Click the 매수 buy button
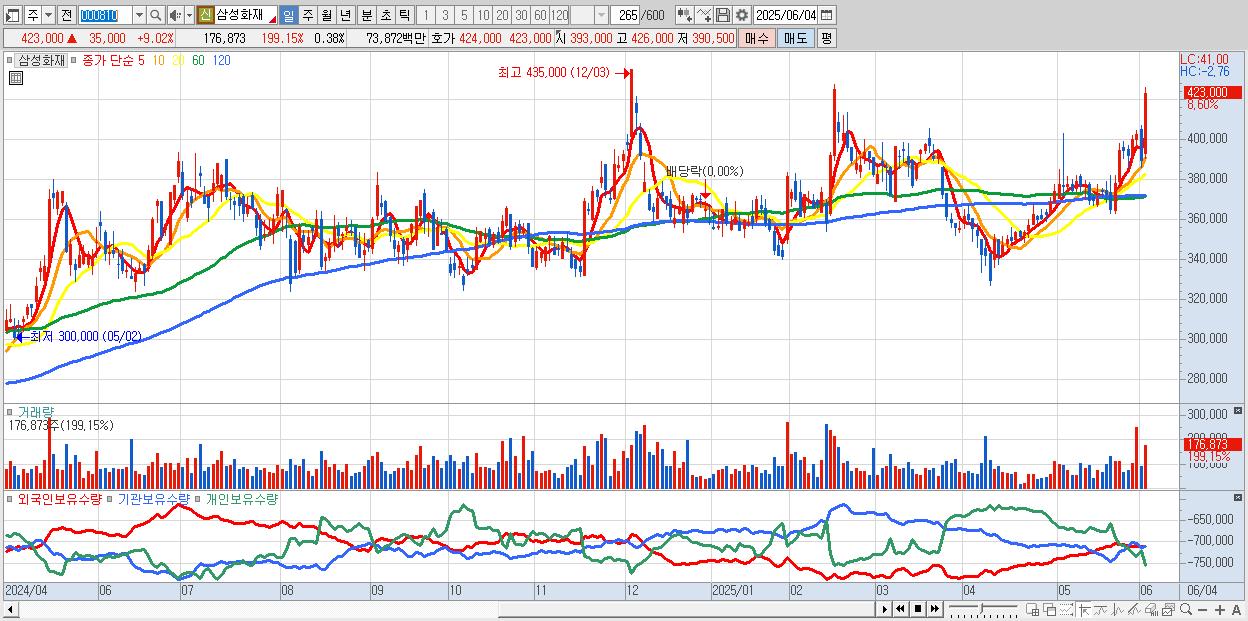 pos(756,38)
